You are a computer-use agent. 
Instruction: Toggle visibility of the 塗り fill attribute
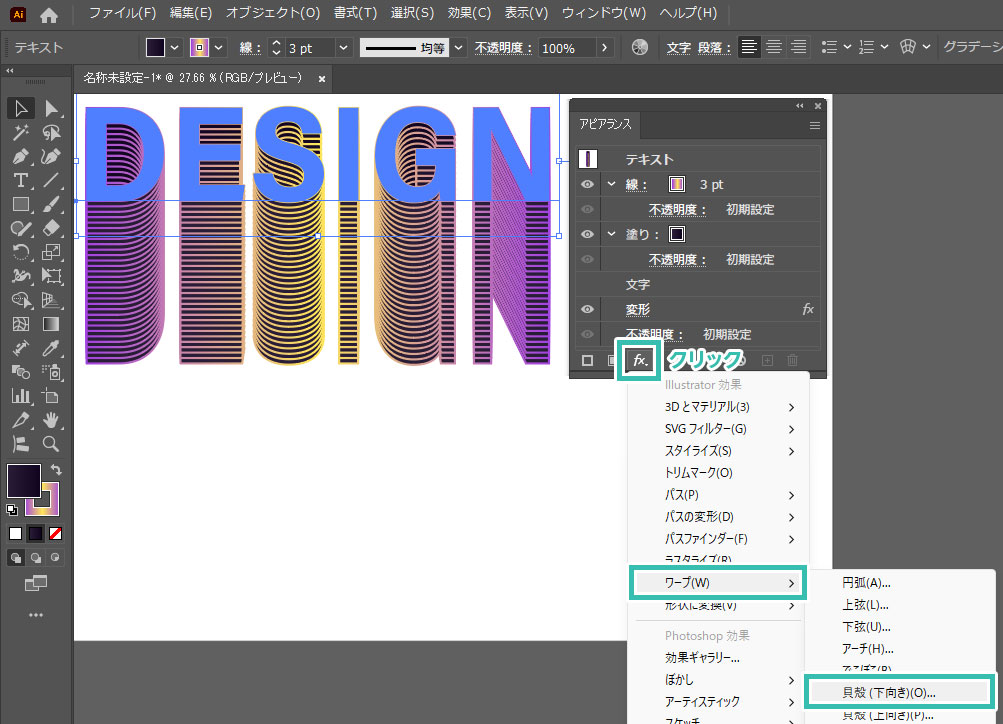pyautogui.click(x=587, y=234)
